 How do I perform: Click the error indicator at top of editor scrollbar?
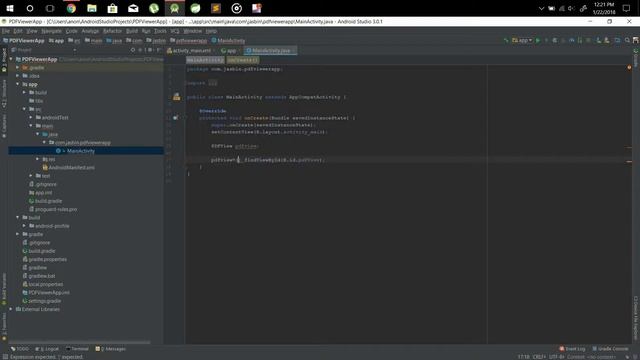pyautogui.click(x=629, y=67)
